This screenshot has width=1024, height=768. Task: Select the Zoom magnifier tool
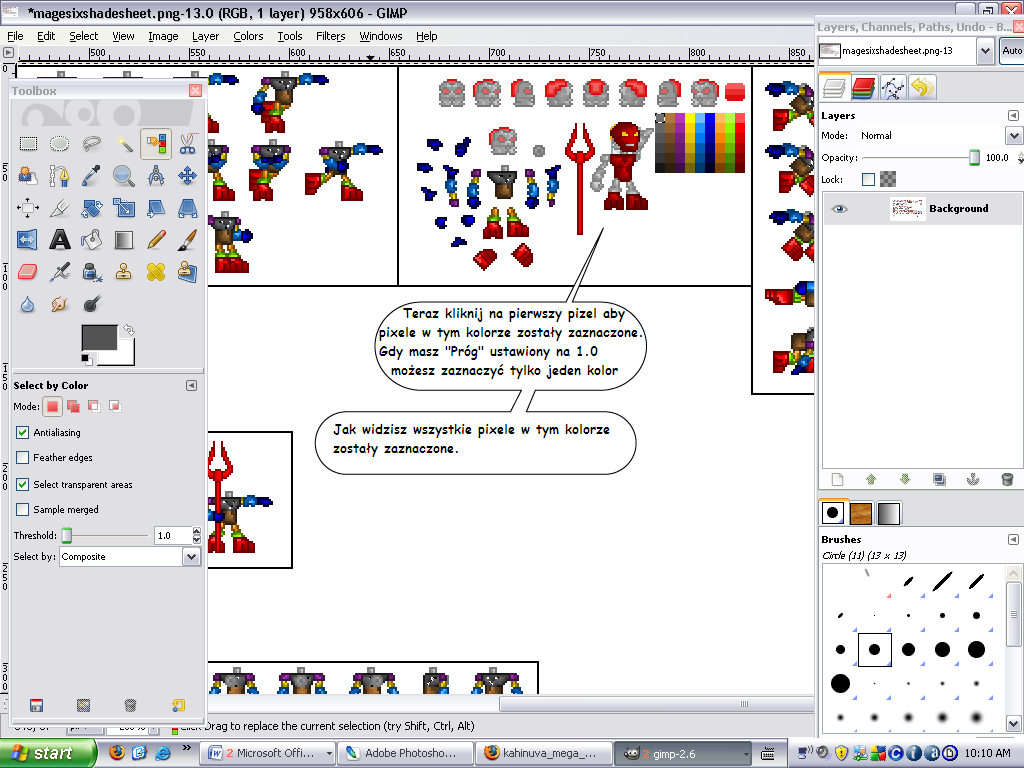pos(123,175)
